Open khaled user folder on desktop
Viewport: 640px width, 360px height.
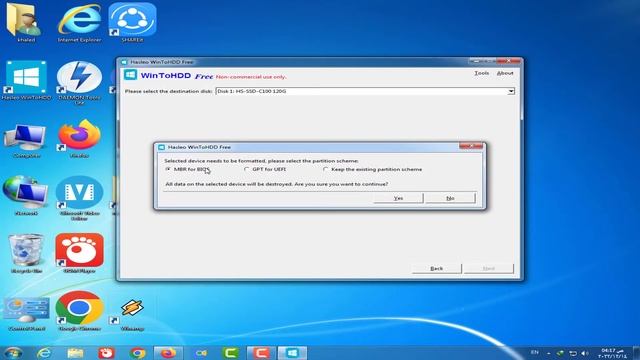[x=26, y=23]
